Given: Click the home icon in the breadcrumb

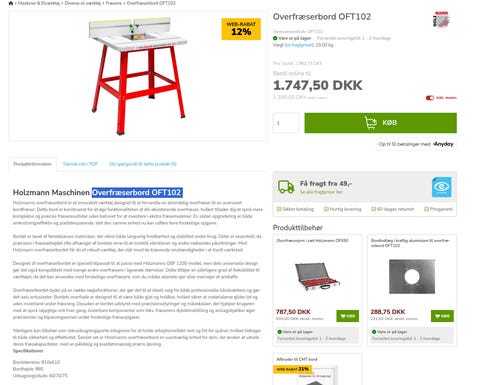Looking at the screenshot, I should click(11, 3).
